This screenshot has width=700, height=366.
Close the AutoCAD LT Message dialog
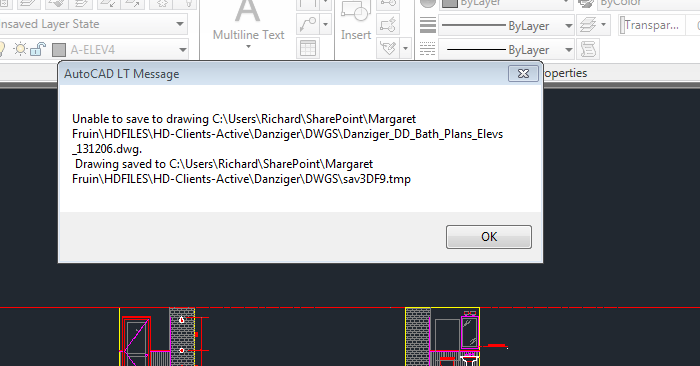523,74
